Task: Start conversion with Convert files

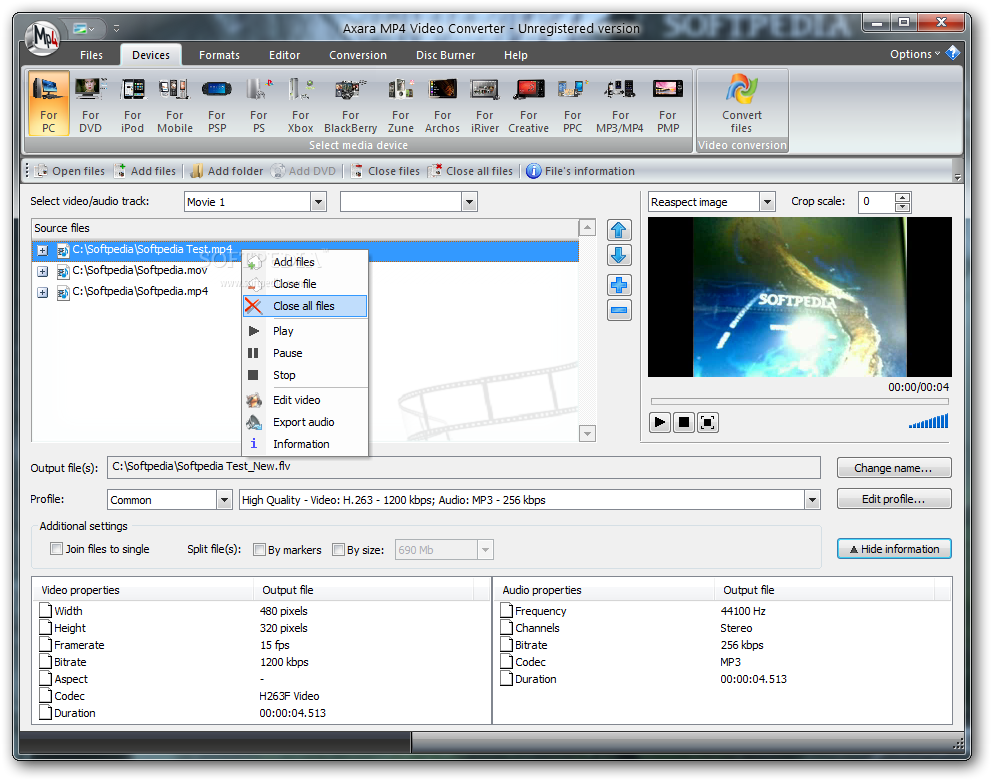Action: (742, 104)
